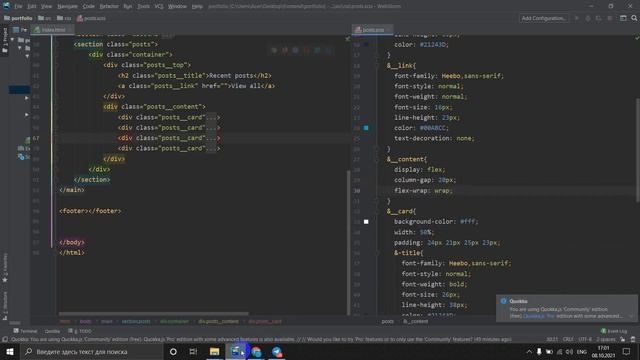The width and height of the screenshot is (640, 360).
Task: Click the Debug bug icon in toolbar
Action: (588, 18)
